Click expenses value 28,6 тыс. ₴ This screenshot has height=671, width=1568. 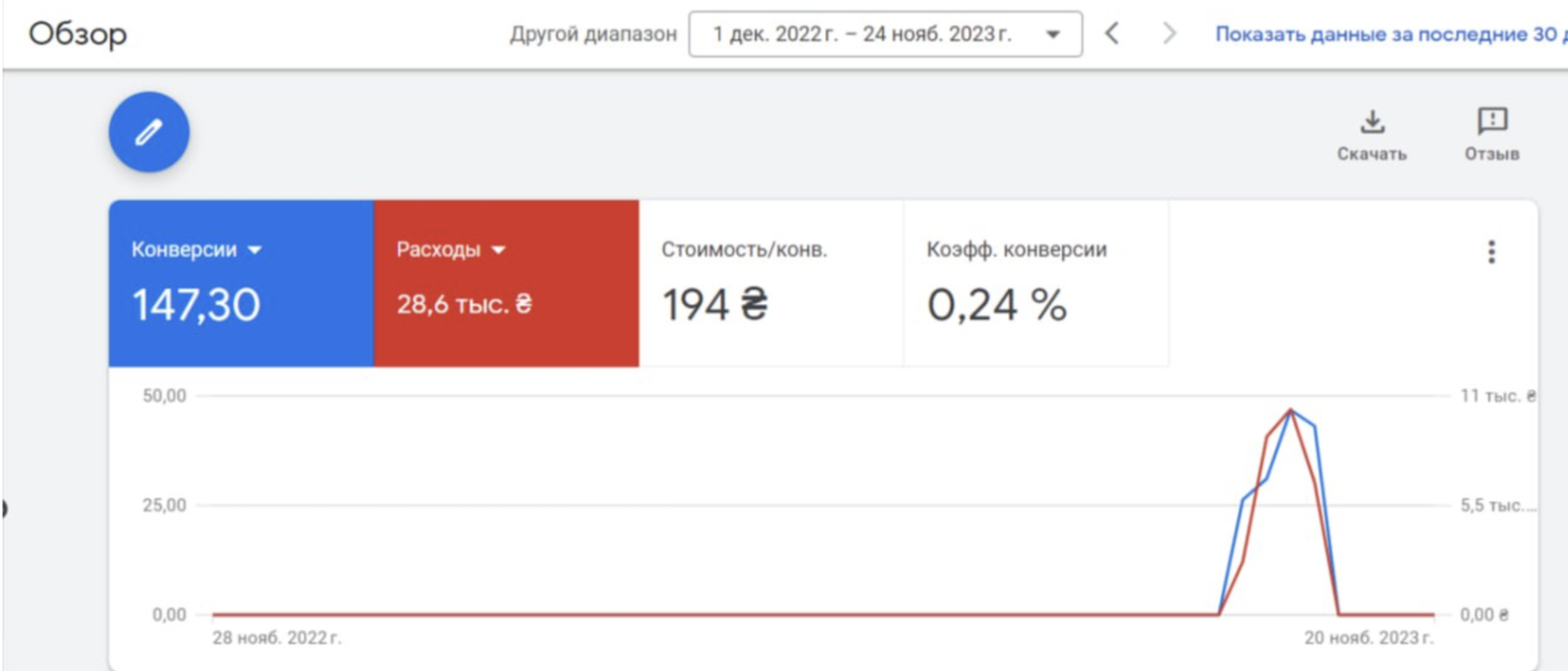[x=465, y=304]
